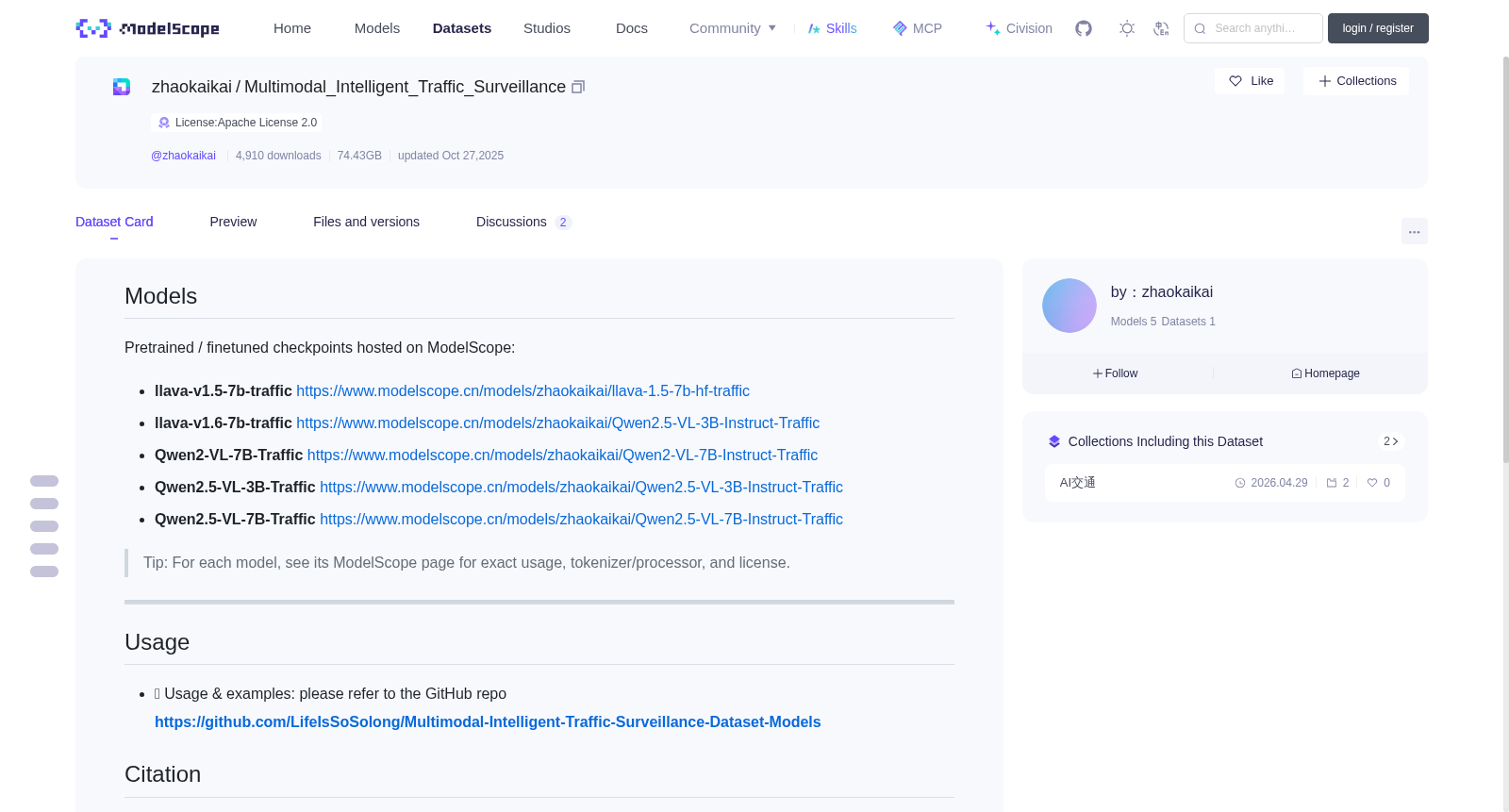This screenshot has width=1509, height=812.
Task: Copy dataset name with the copy icon
Action: 578,87
